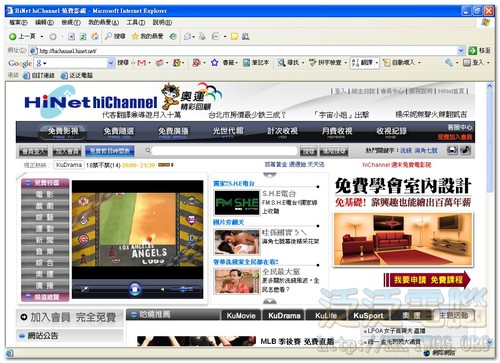Expand the 頻道總覽 channel overview header
The image size is (500, 363).
point(45,297)
